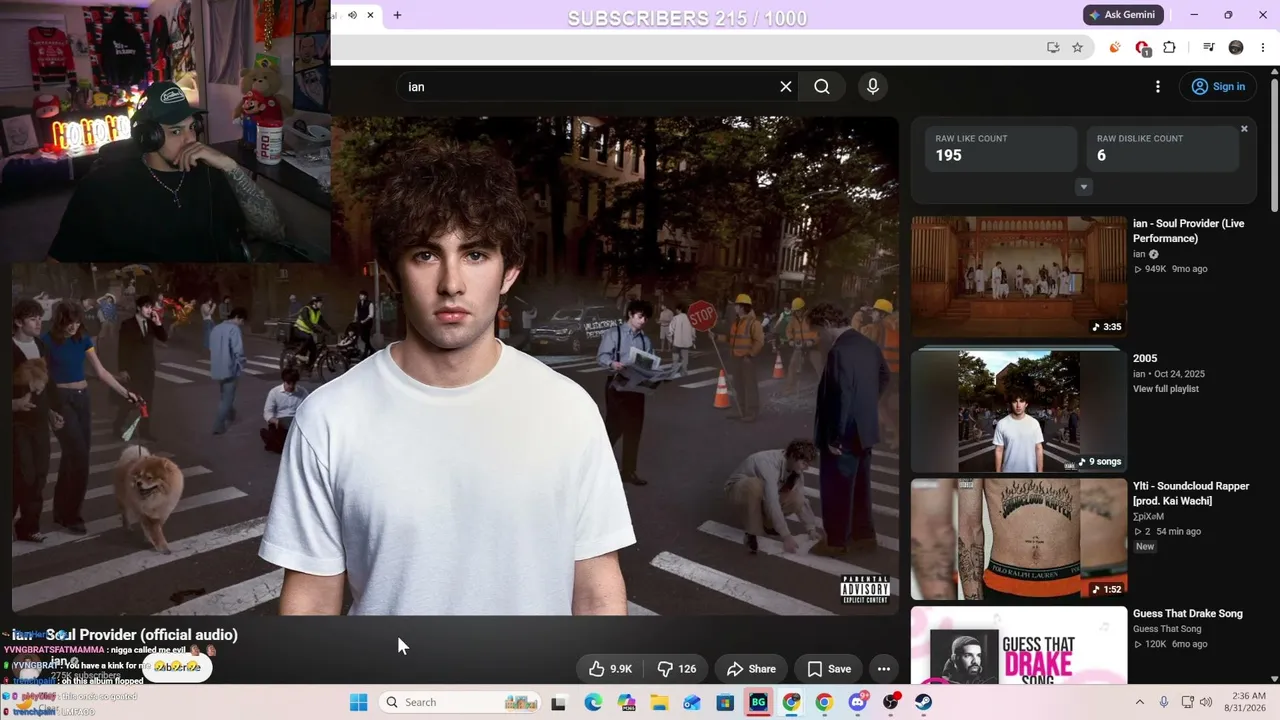Screen dimensions: 1280x720
Task: Click the Raw Like Count box
Action: click(1001, 149)
